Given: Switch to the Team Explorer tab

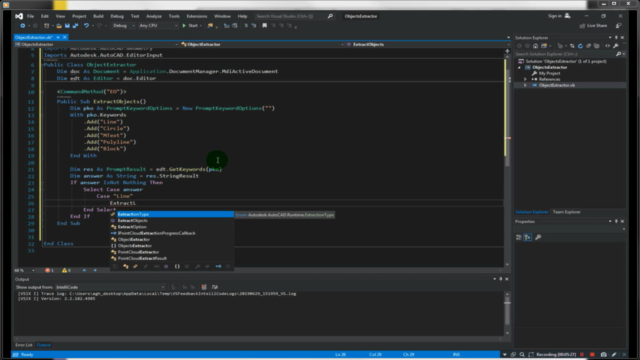Looking at the screenshot, I should point(566,212).
